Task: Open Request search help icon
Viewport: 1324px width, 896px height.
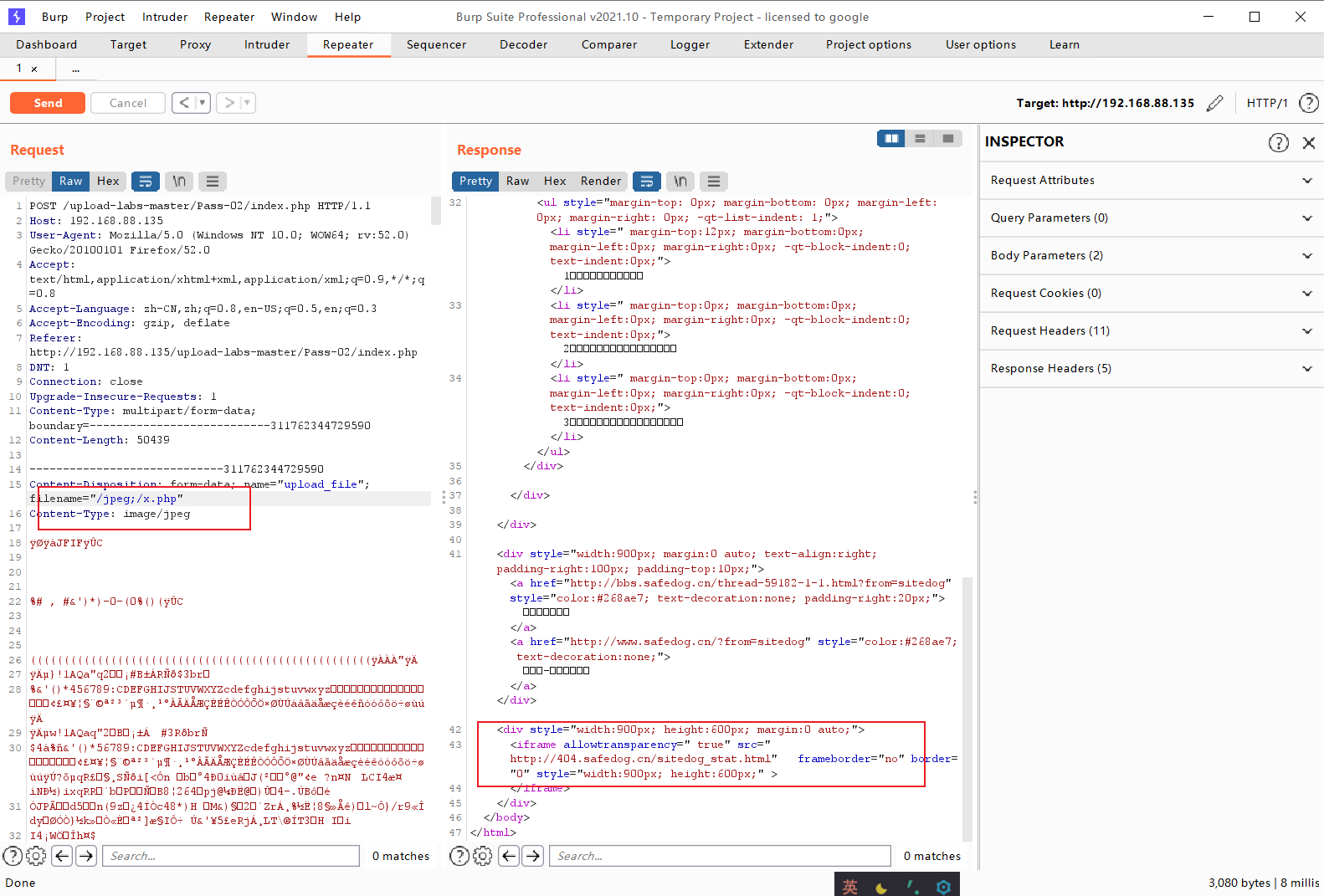Action: [13, 856]
